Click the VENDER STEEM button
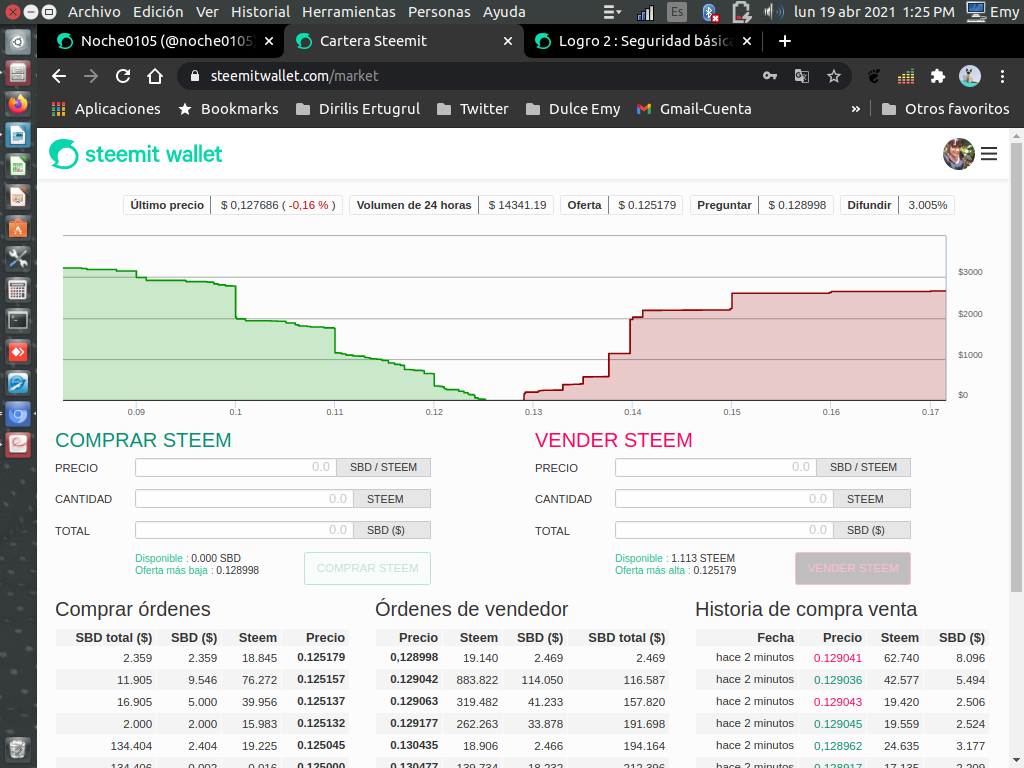This screenshot has height=768, width=1024. coord(853,568)
